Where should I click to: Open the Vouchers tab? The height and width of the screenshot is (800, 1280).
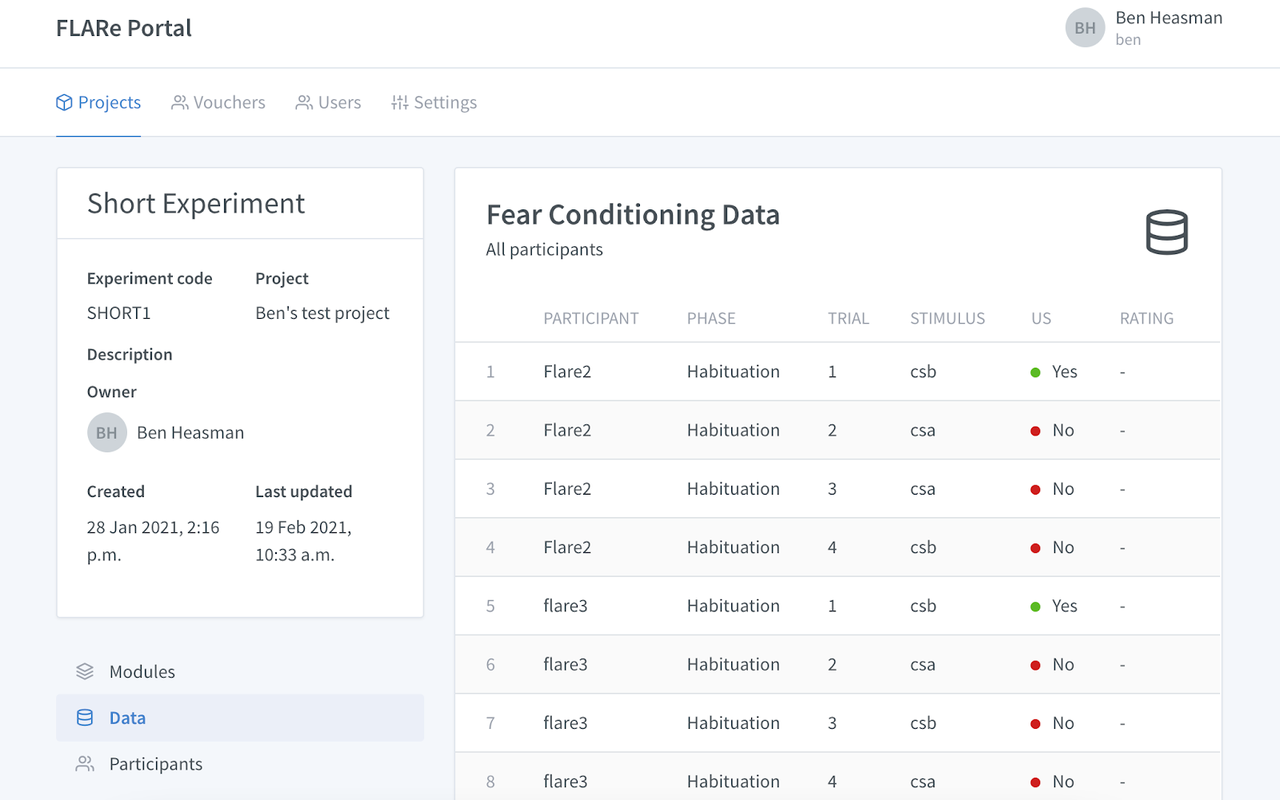tap(229, 102)
